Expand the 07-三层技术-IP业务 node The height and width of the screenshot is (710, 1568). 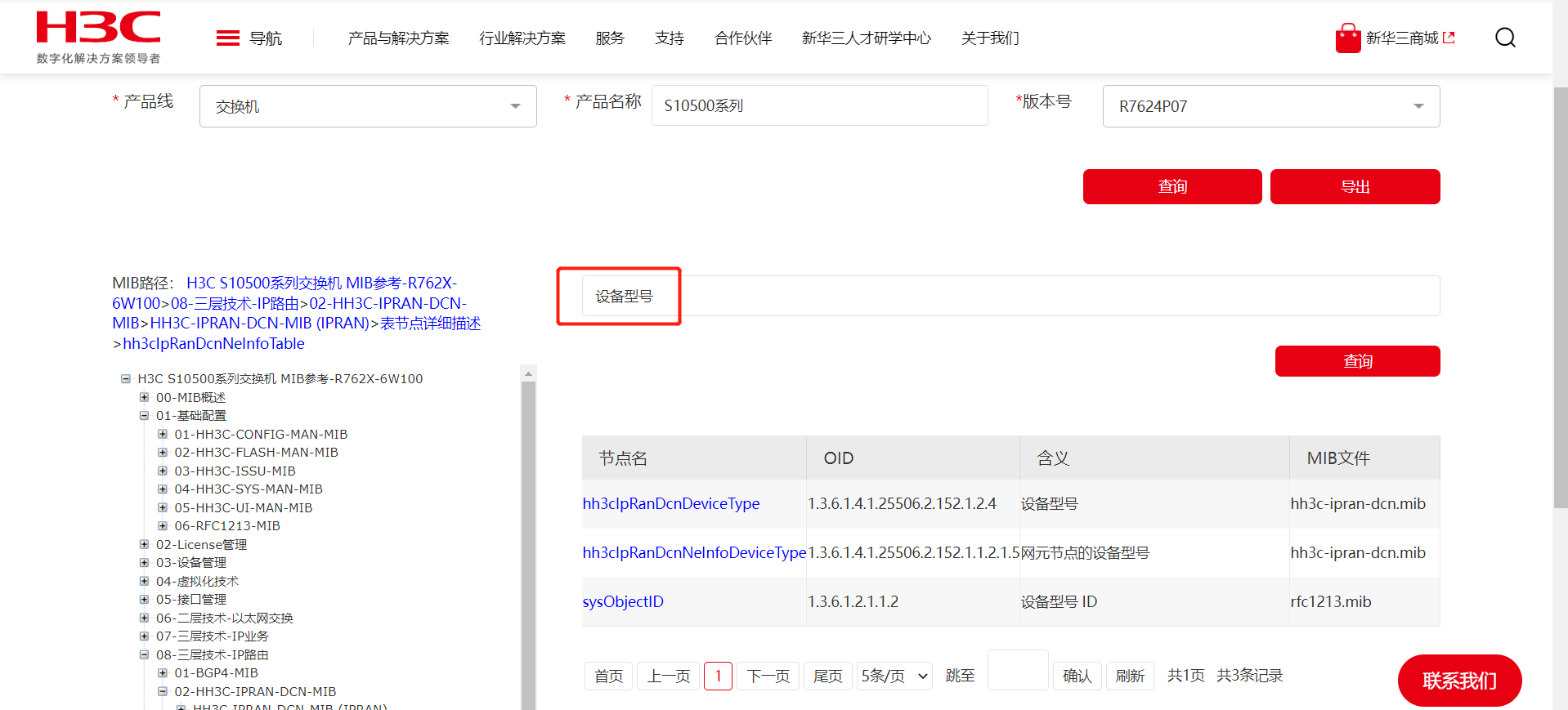[x=144, y=636]
